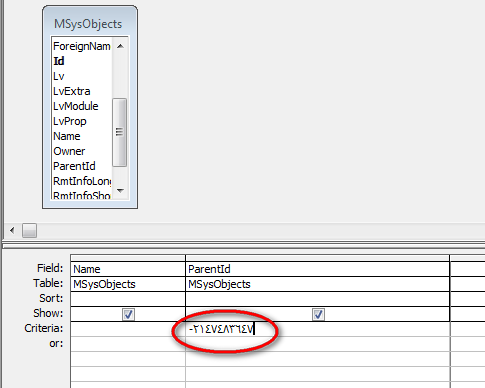This screenshot has width=485, height=388.
Task: Select the Owner field
Action: 69,151
